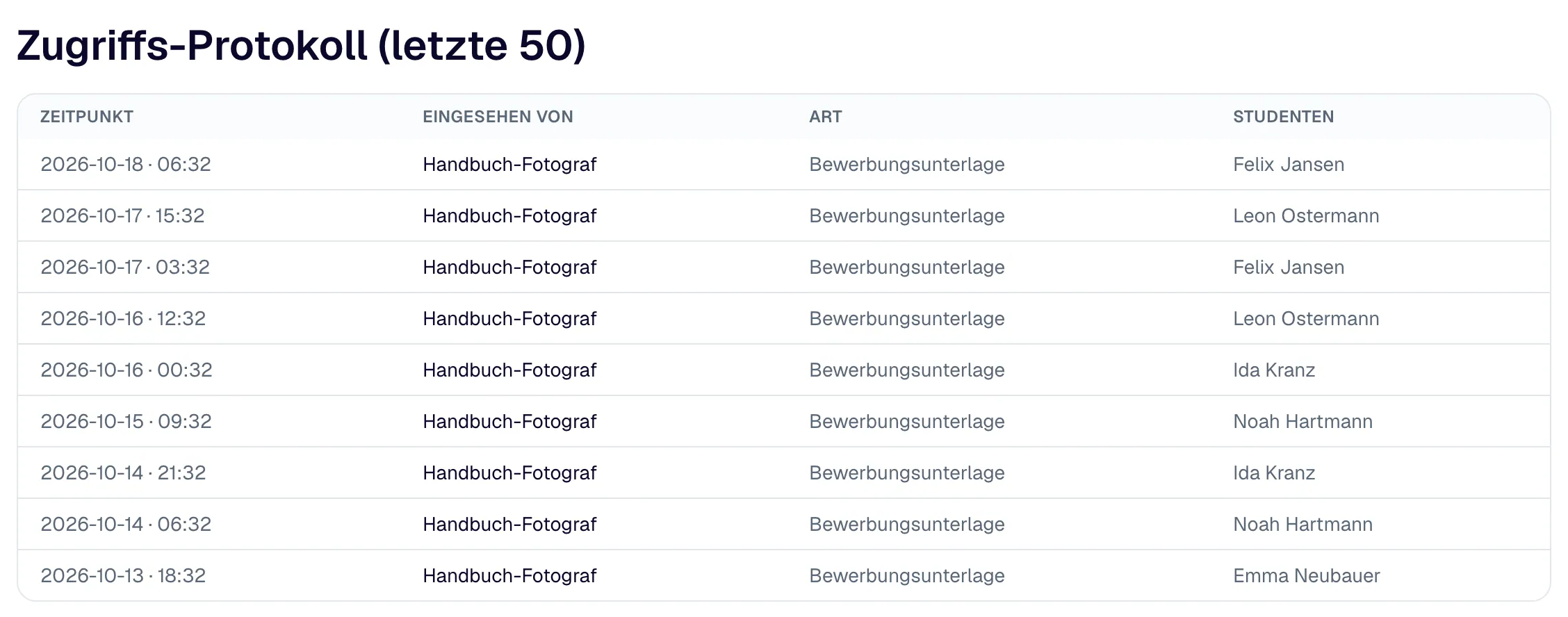This screenshot has width=1568, height=617.
Task: Select timestamp 2026-10-16 · 00:32
Action: 126,370
